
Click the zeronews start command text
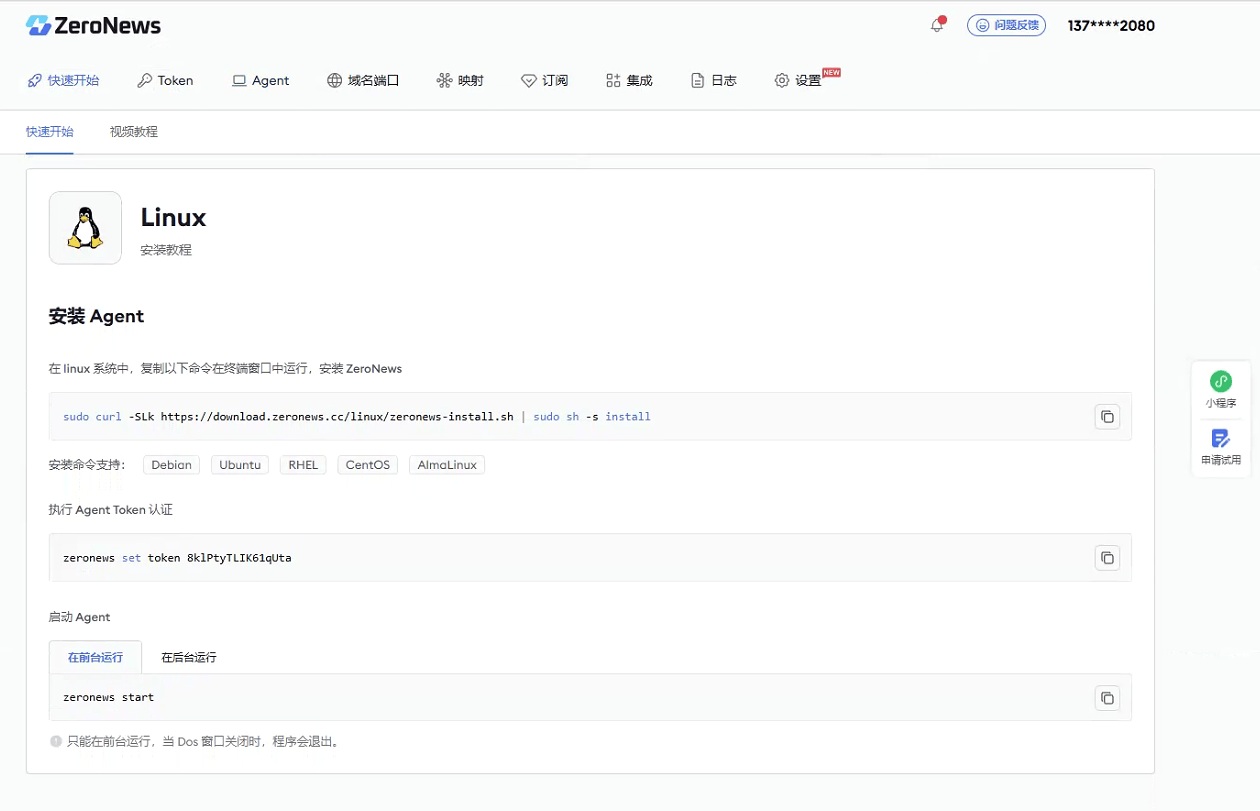coord(108,697)
